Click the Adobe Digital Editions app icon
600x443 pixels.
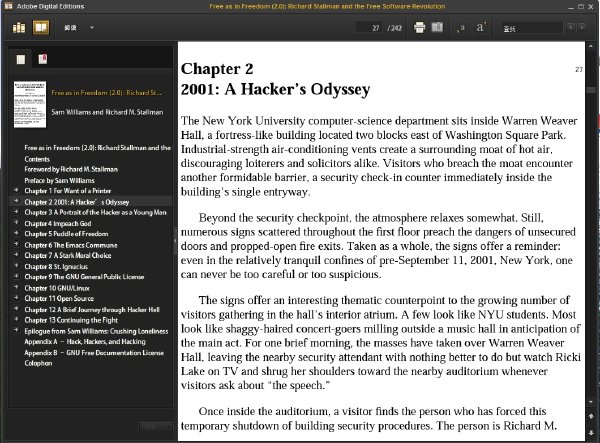(x=8, y=6)
